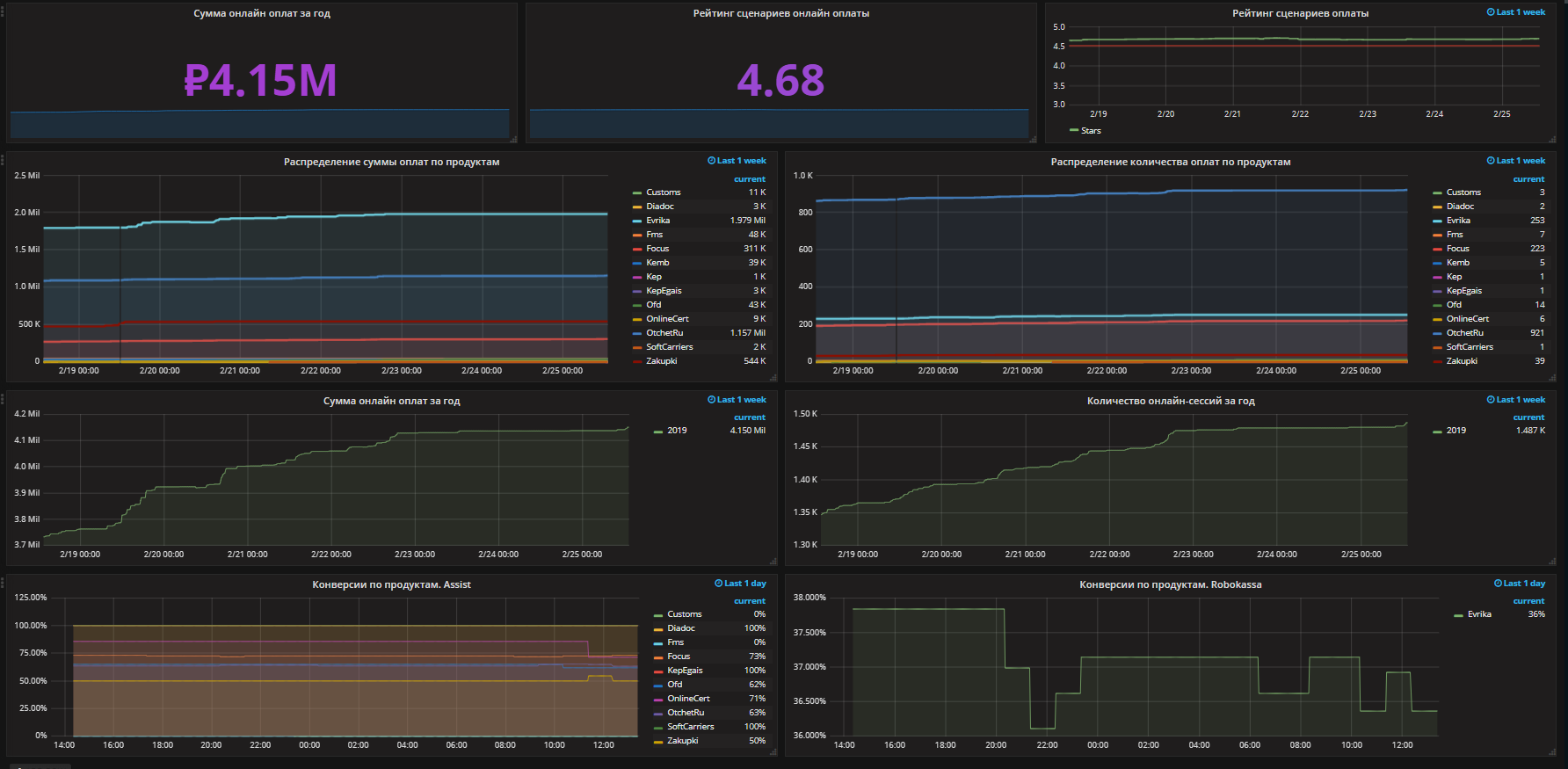The width and height of the screenshot is (1568, 769).
Task: Click resize handle of Количество онлайн-сессий panel
Action: point(1552,561)
